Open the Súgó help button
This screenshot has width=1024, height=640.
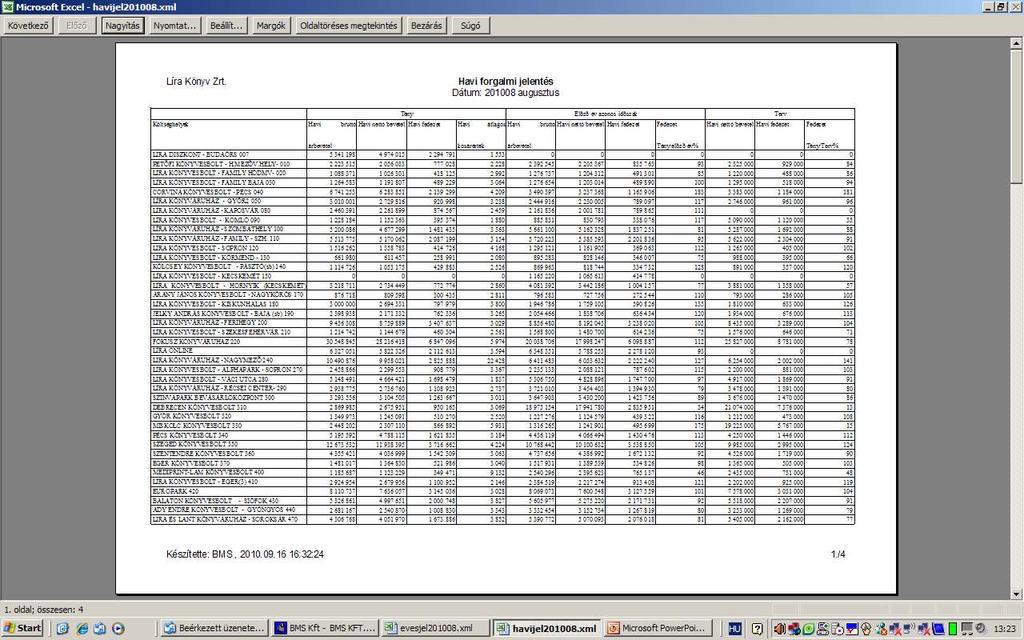click(470, 25)
